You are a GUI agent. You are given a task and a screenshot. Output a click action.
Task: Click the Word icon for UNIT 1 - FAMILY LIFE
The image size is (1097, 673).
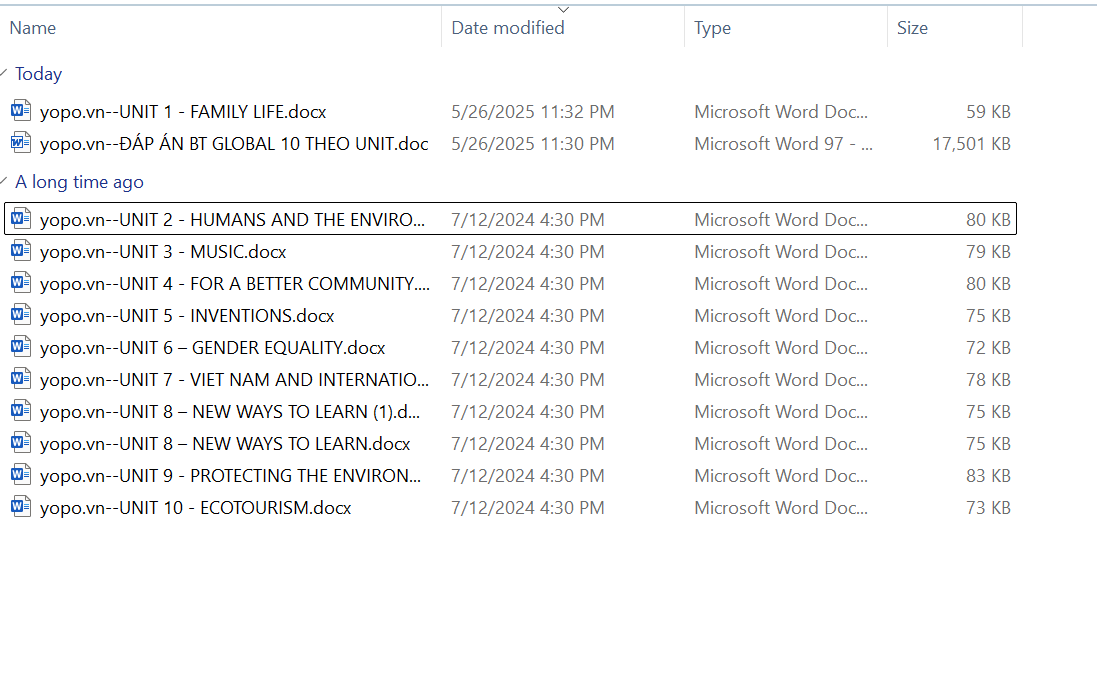[x=21, y=111]
